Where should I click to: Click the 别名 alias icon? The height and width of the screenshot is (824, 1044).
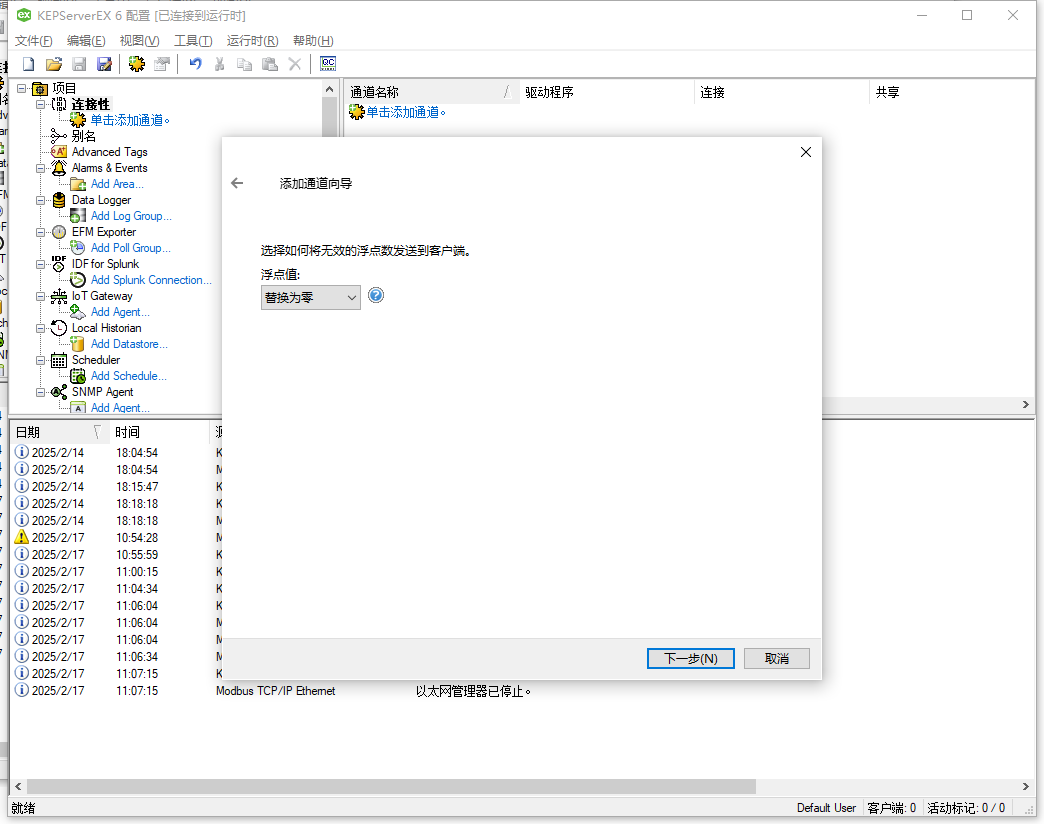pos(59,136)
